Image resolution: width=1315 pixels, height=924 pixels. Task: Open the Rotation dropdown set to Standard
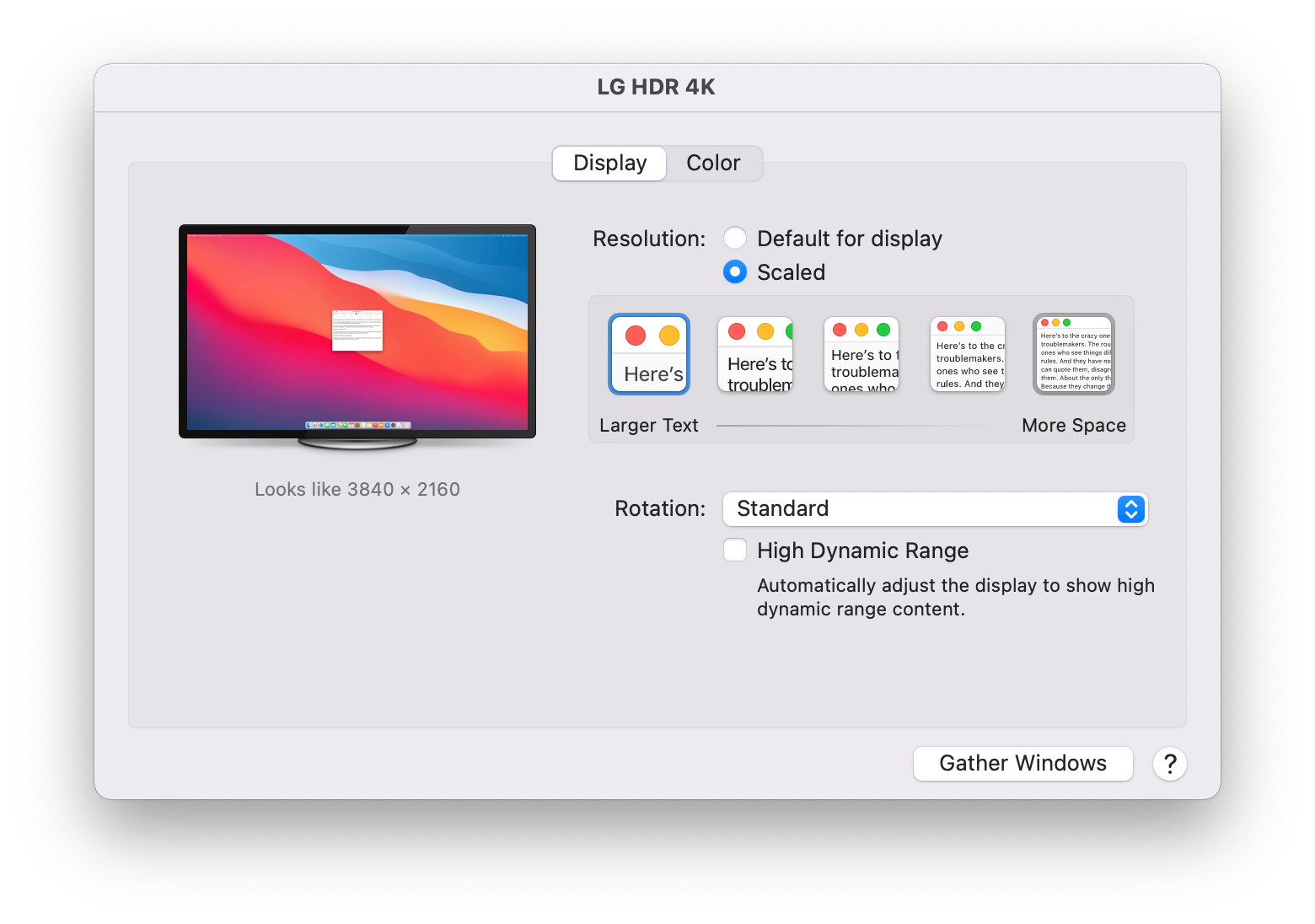coord(935,509)
